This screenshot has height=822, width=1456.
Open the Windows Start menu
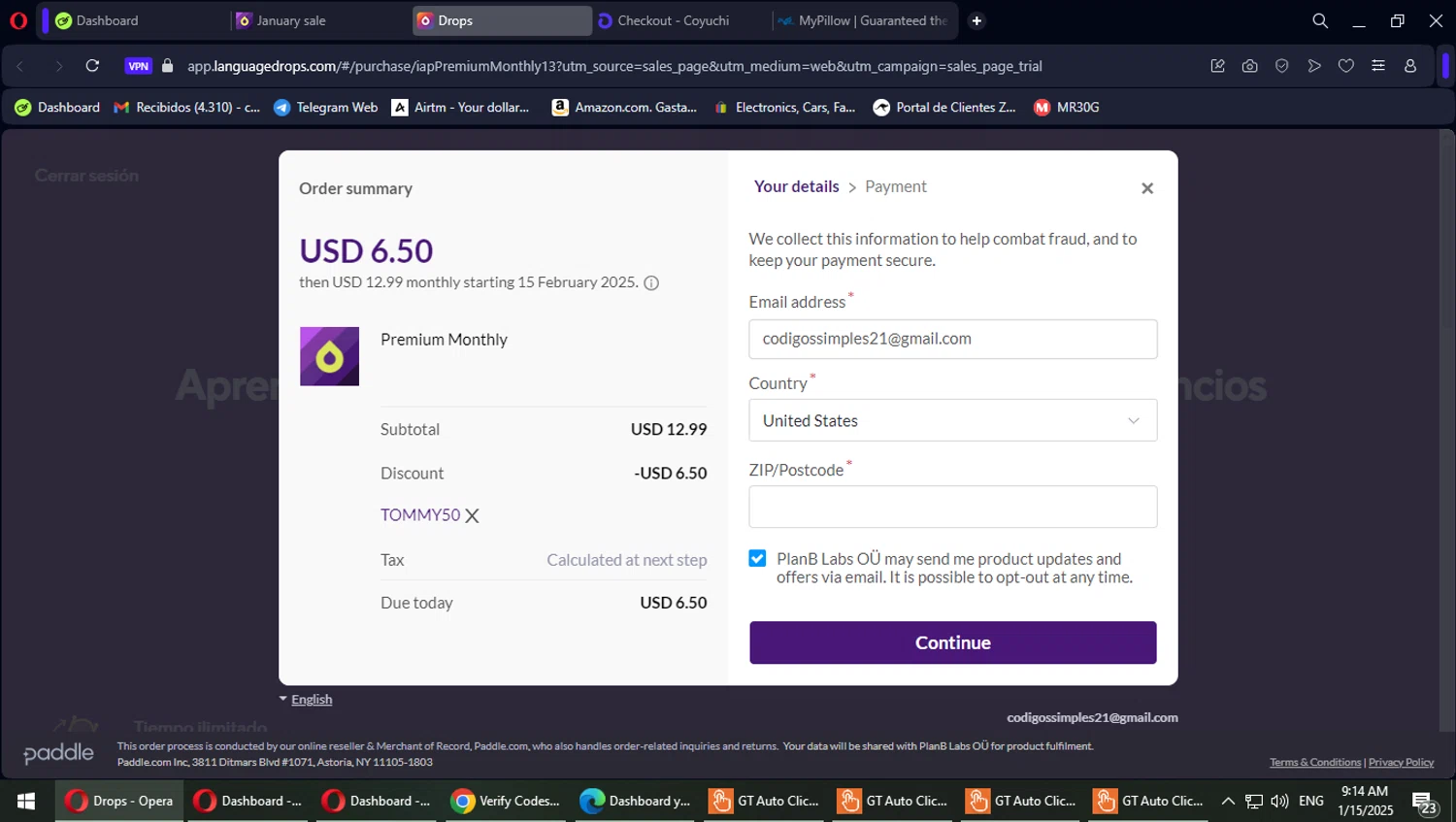point(26,801)
